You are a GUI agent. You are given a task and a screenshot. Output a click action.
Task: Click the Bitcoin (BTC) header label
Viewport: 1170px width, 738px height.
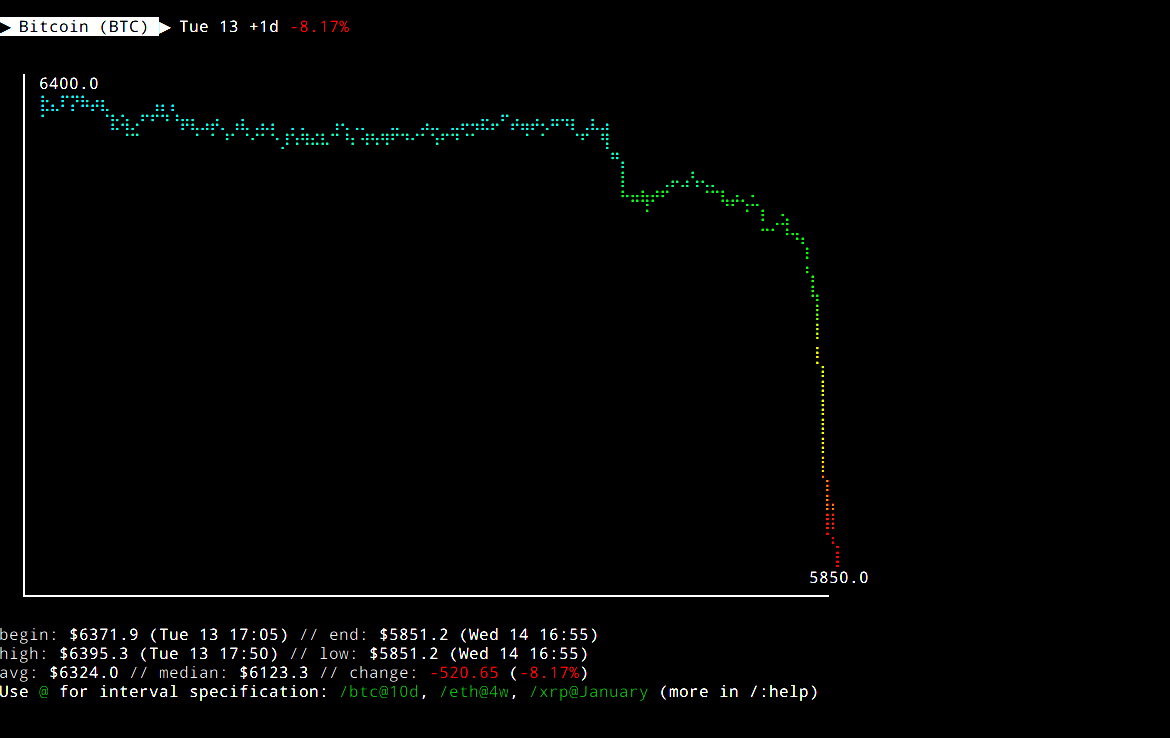click(x=84, y=27)
